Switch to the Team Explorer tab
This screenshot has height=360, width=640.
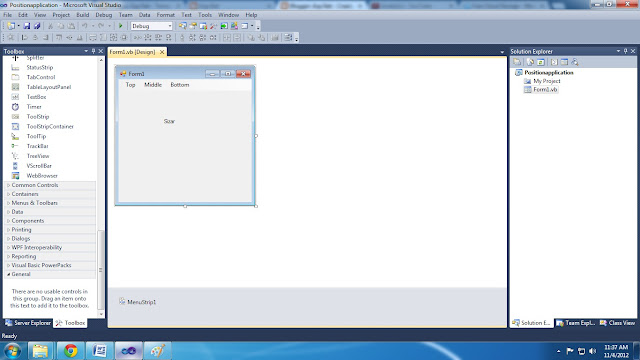click(x=576, y=323)
